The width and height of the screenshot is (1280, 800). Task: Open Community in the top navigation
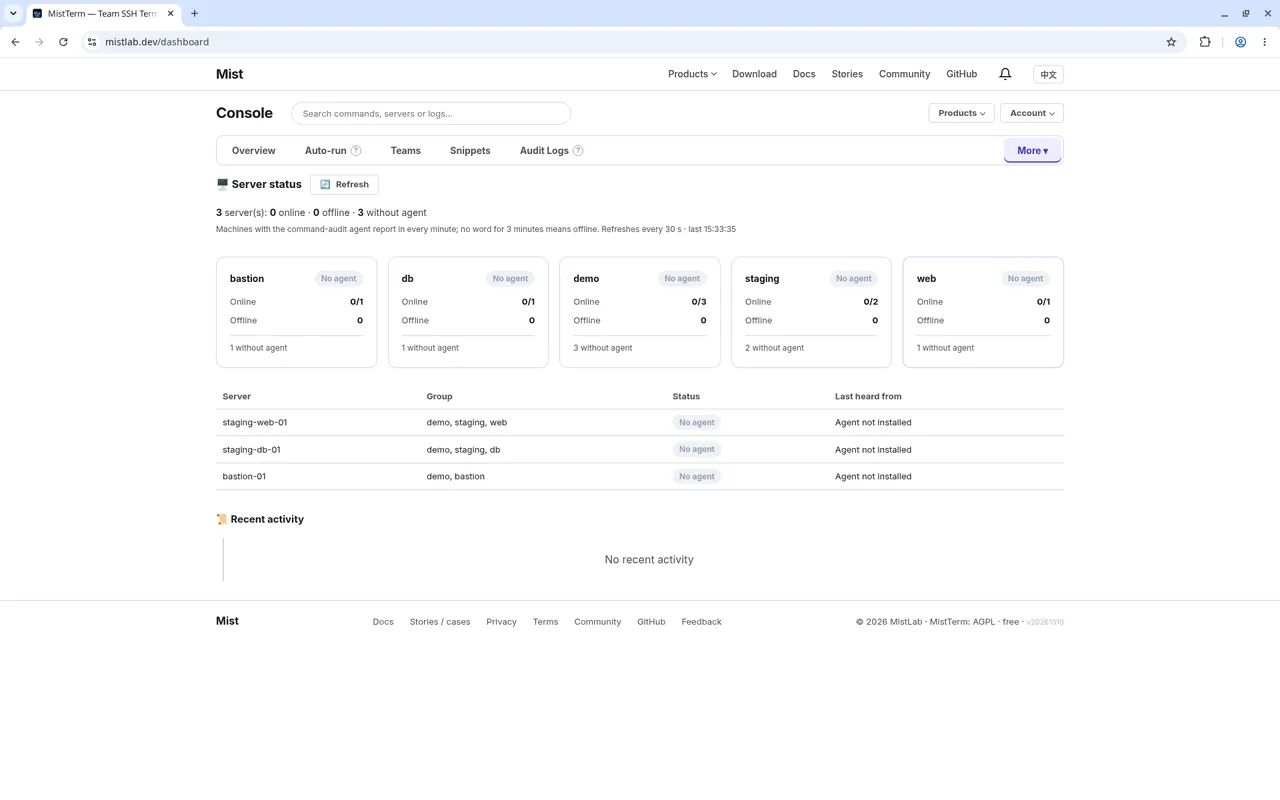pos(904,74)
